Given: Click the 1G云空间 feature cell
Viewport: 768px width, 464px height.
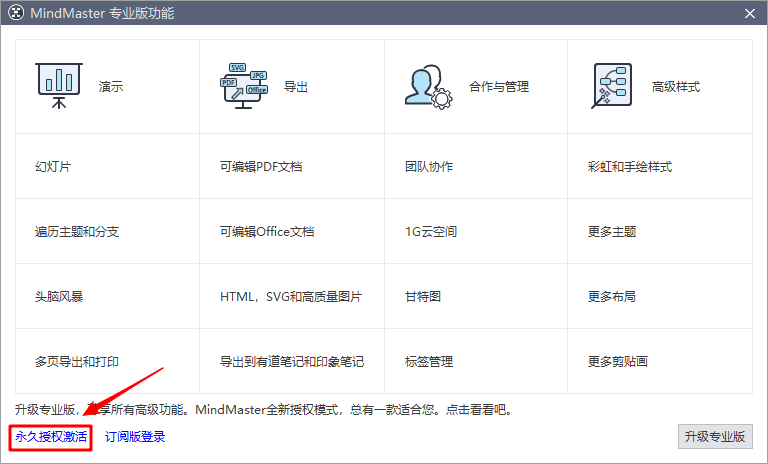Looking at the screenshot, I should click(x=476, y=231).
